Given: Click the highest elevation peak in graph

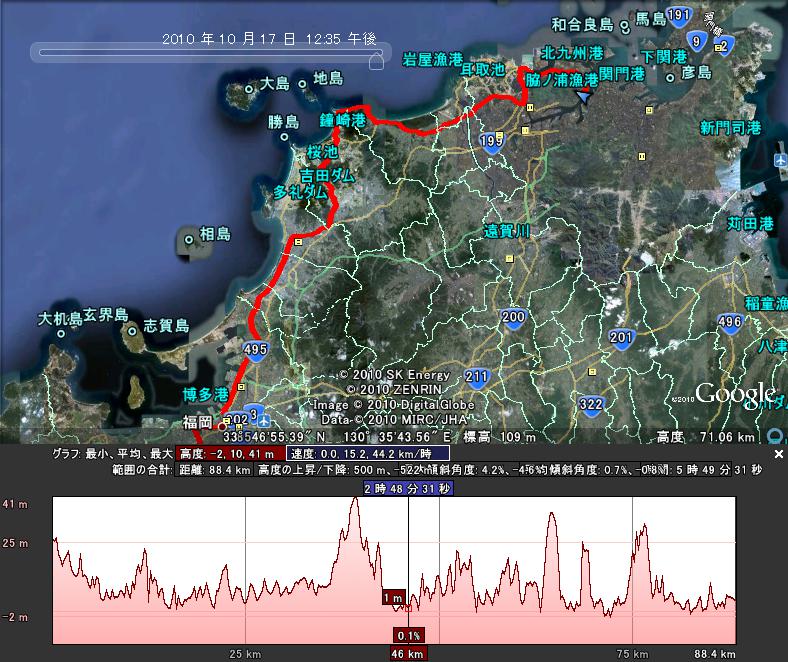Looking at the screenshot, I should (x=356, y=499).
